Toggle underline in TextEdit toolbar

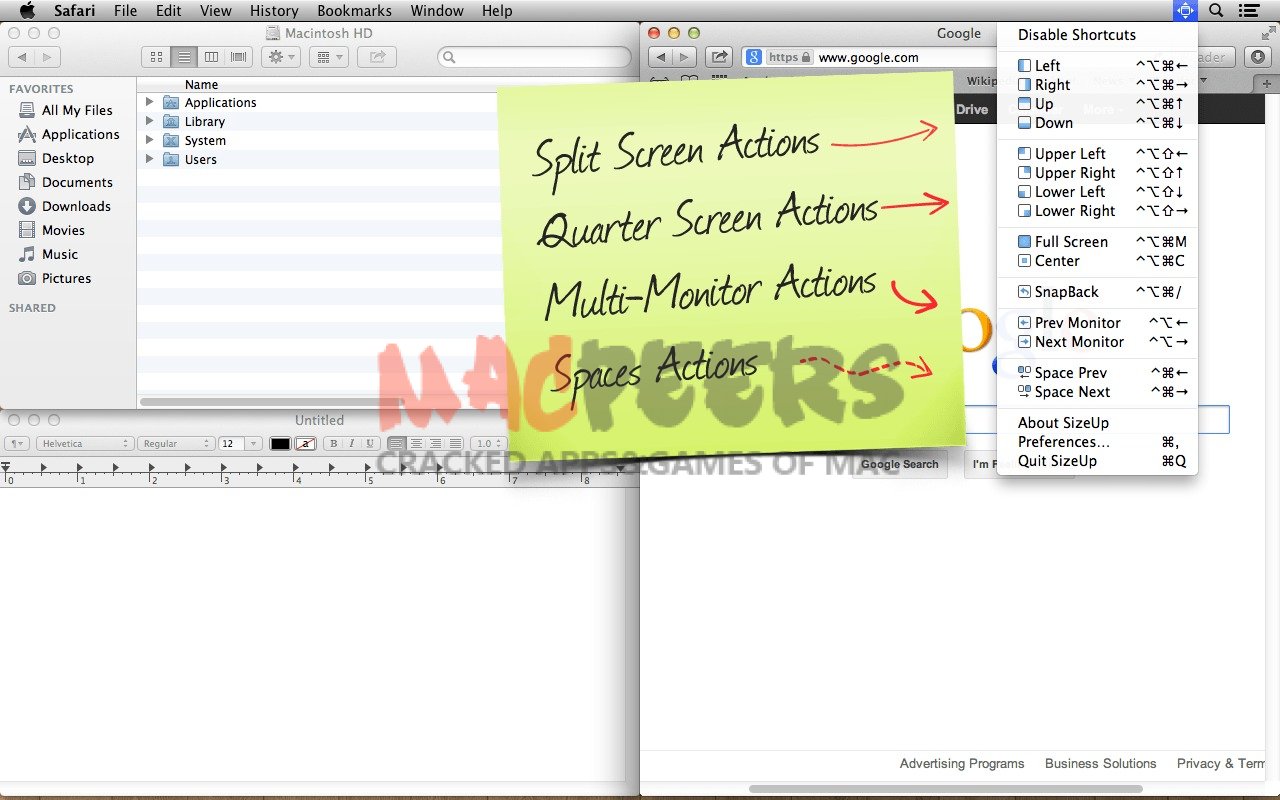[x=369, y=444]
